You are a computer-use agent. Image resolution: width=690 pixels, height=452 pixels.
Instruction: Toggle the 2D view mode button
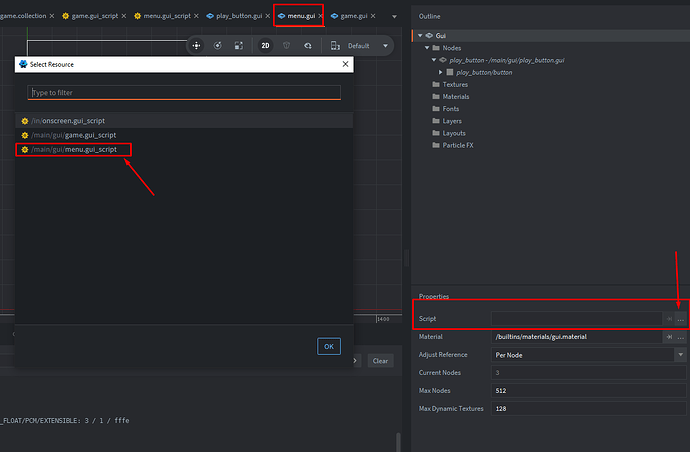click(265, 45)
